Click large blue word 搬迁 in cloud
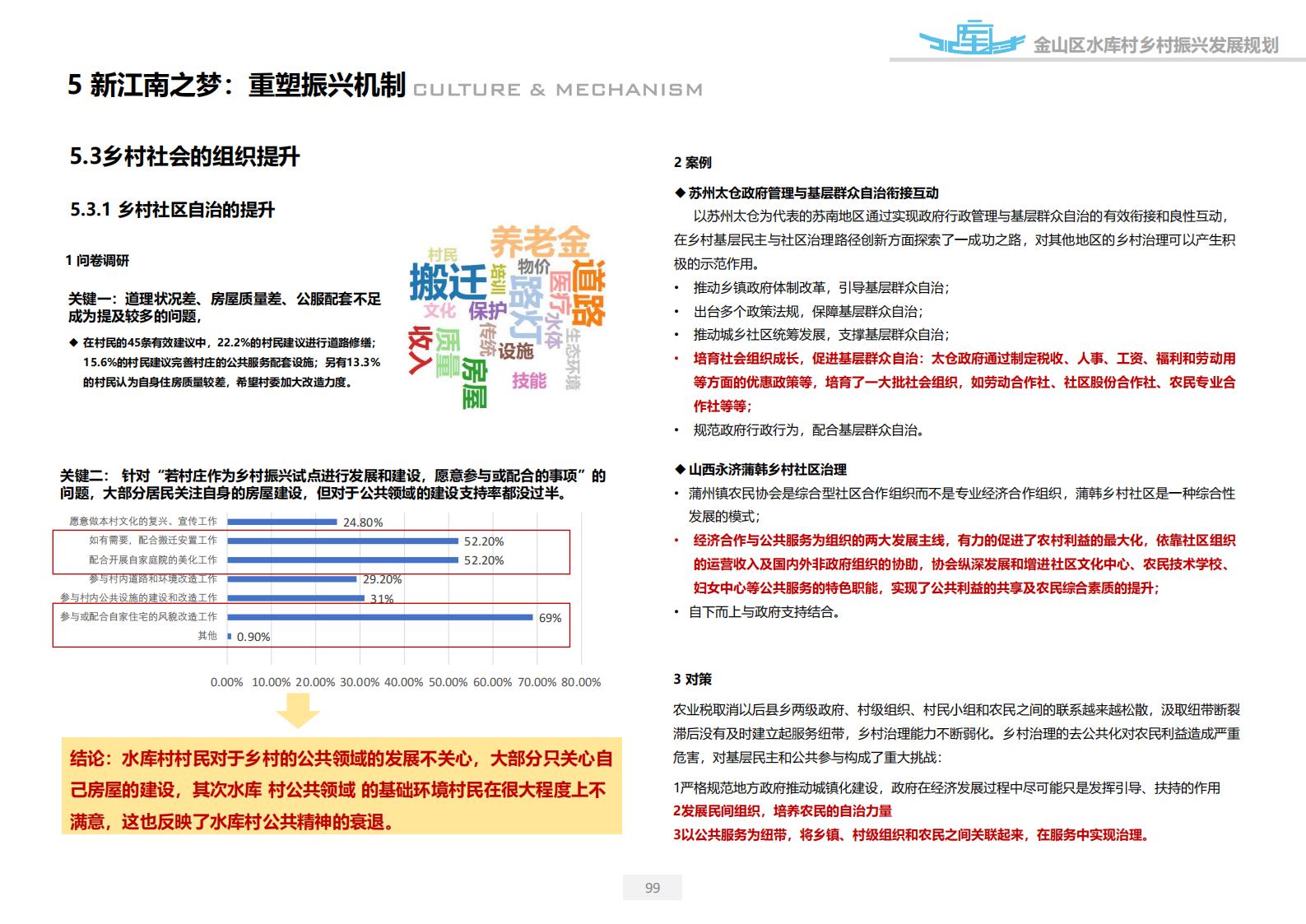 coord(449,282)
